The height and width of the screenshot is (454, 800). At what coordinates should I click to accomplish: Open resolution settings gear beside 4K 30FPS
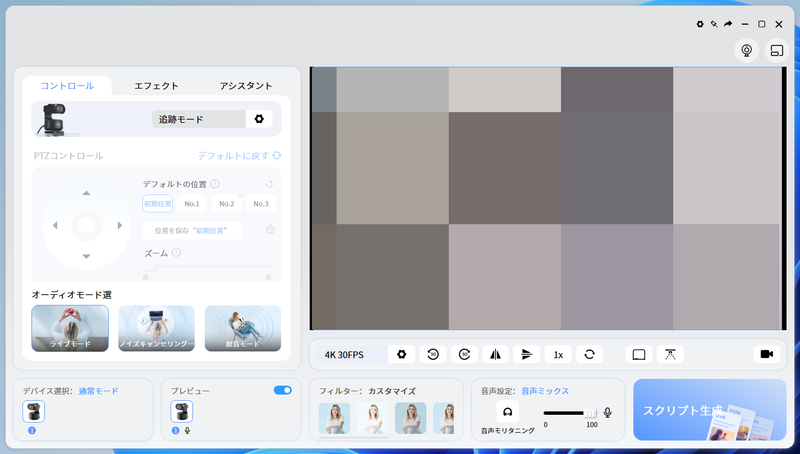402,354
